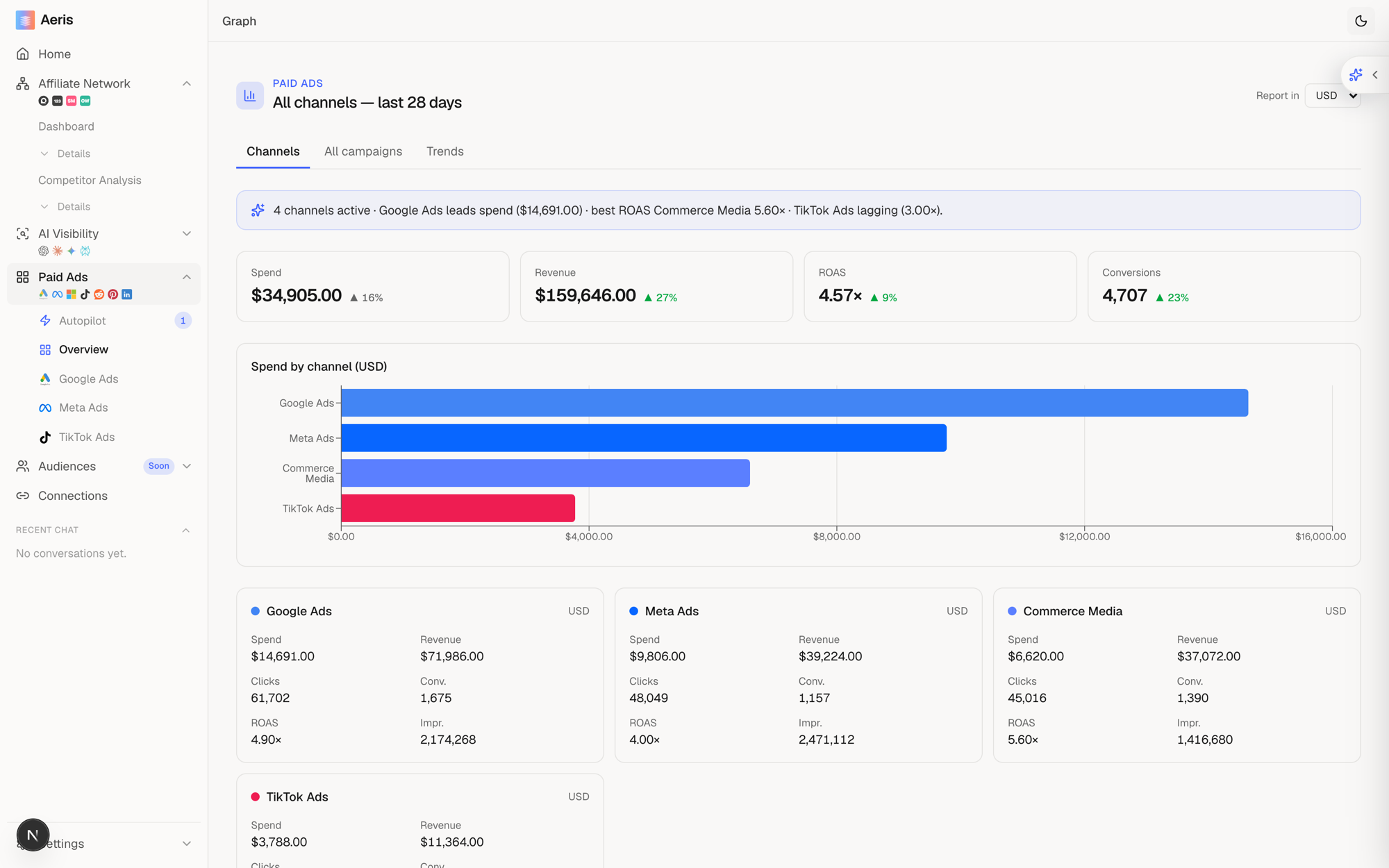1389x868 pixels.
Task: Collapse the side panel arrow
Action: [x=1375, y=75]
